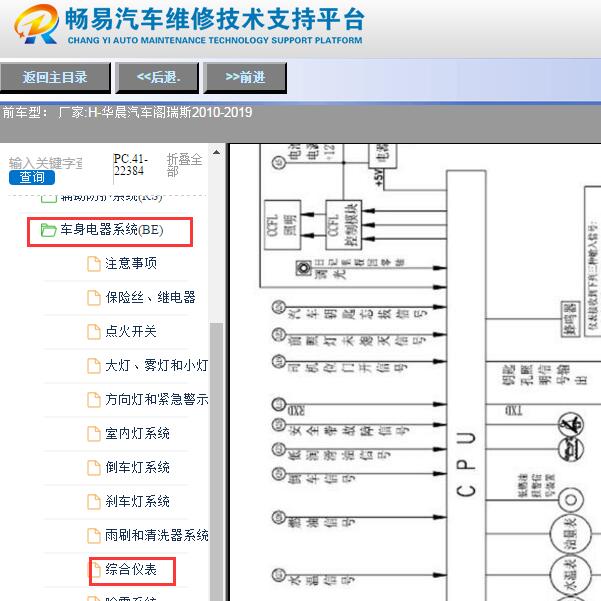Click the oil pressure warning lamp symbol
This screenshot has height=601, width=601.
coord(571,449)
